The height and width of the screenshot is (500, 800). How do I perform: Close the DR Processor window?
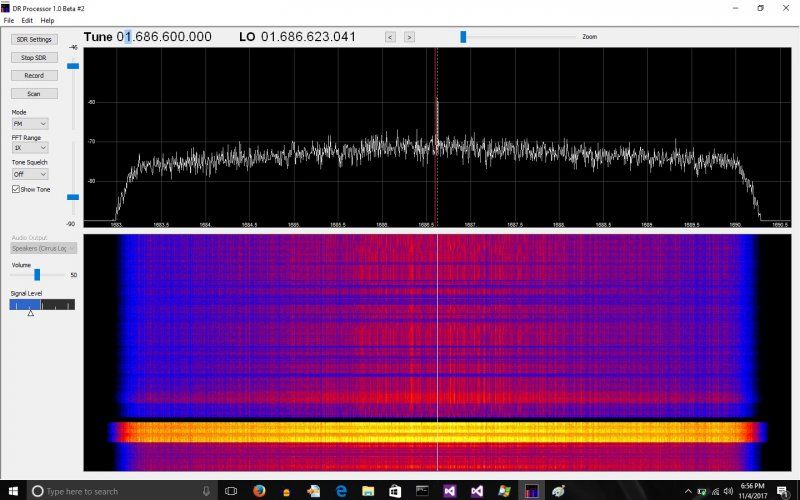click(786, 8)
